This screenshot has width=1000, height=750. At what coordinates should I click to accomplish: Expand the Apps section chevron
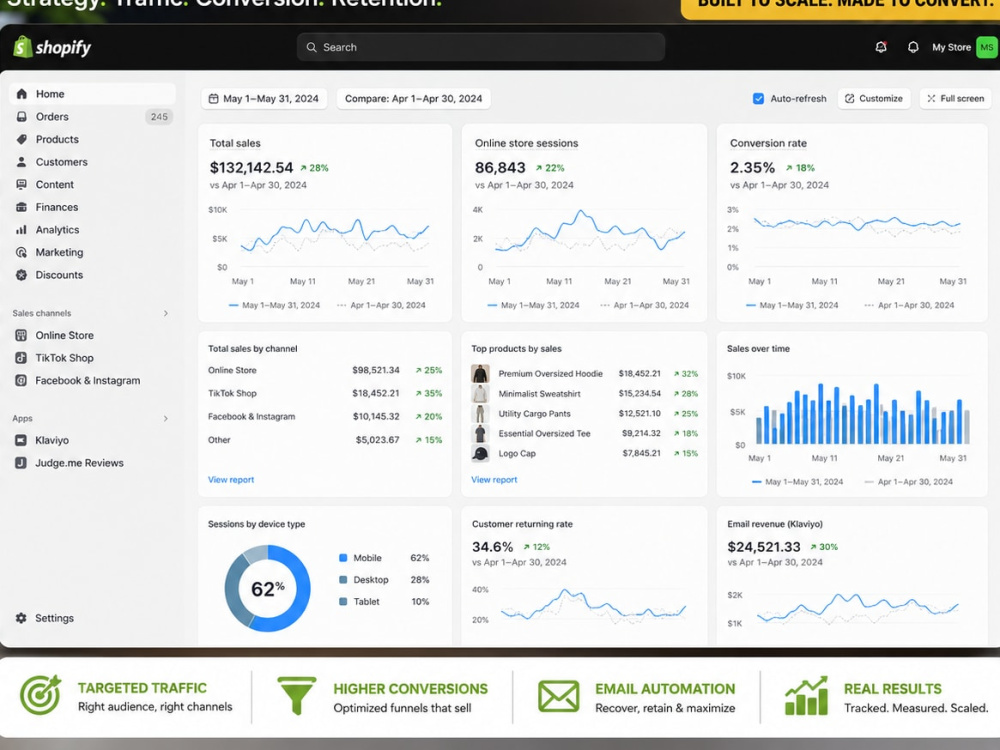coord(166,418)
